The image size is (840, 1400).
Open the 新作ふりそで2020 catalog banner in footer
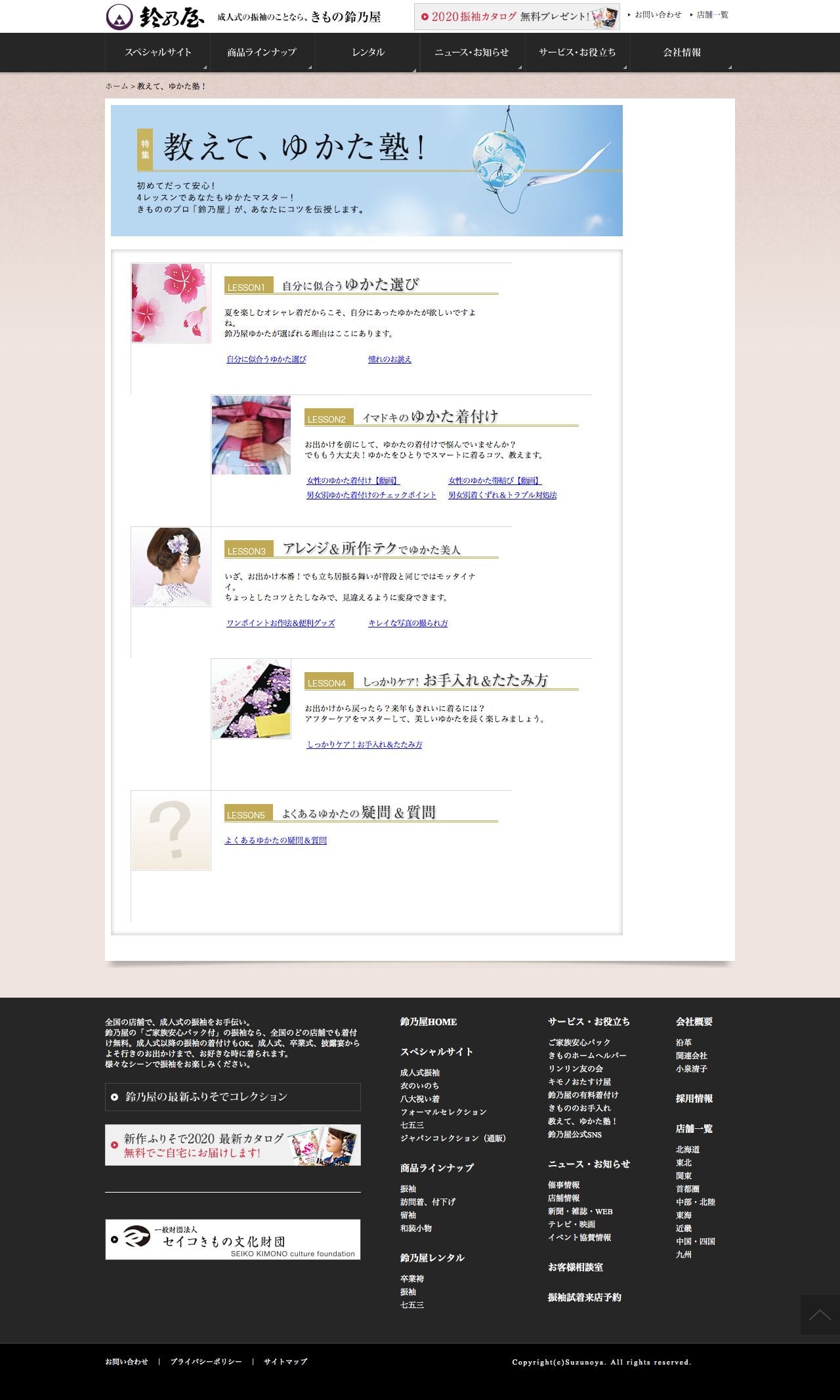click(233, 1145)
